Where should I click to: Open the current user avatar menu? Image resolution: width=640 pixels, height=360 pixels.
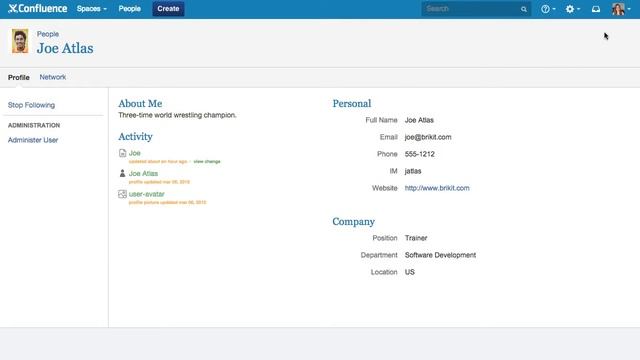click(620, 9)
